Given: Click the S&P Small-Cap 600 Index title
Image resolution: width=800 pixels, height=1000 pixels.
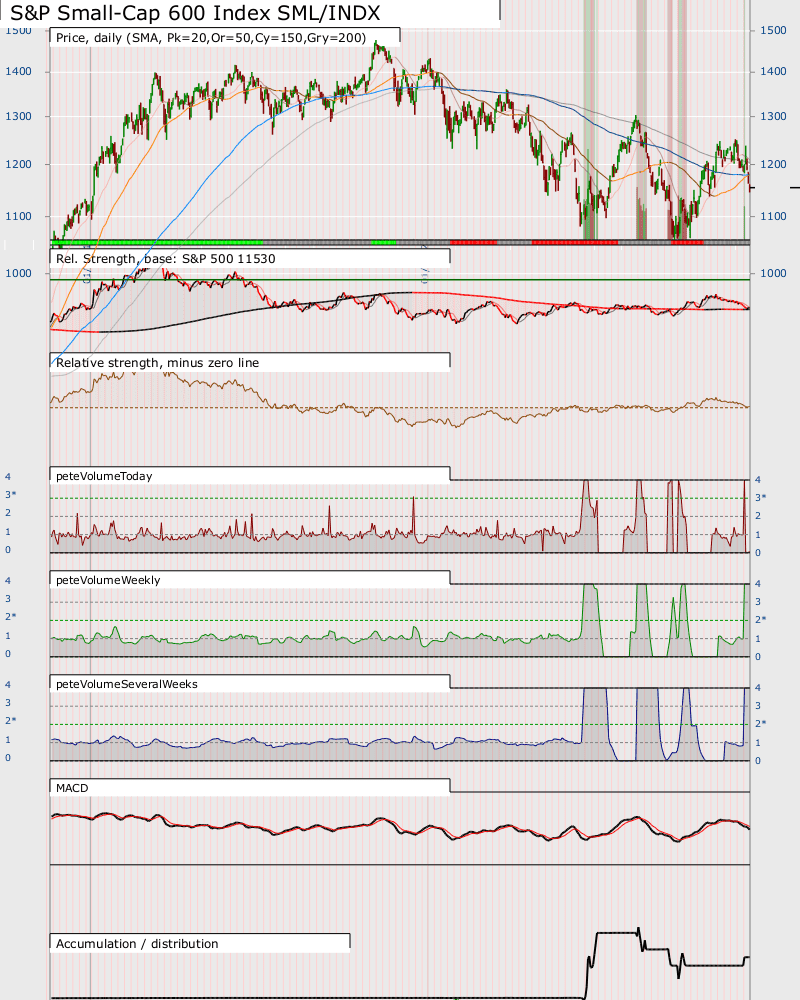Looking at the screenshot, I should coord(195,13).
